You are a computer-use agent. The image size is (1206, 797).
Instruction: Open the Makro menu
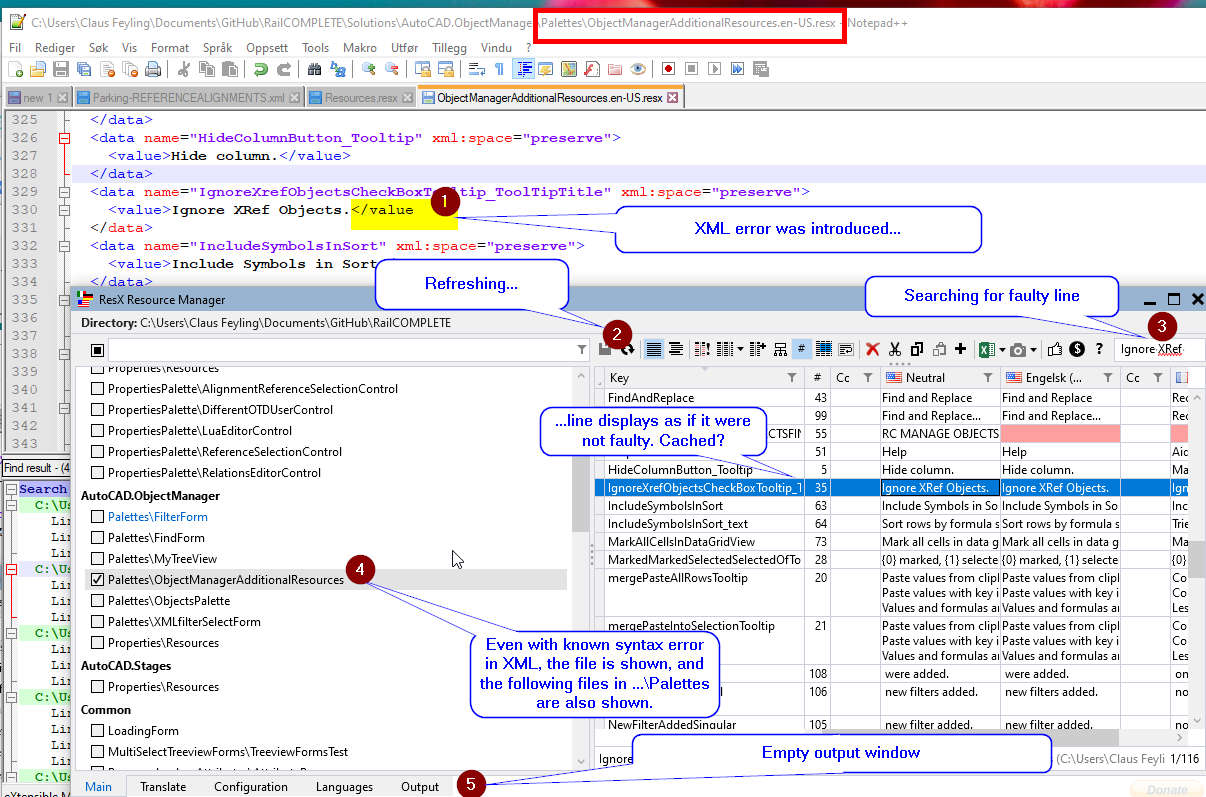360,47
